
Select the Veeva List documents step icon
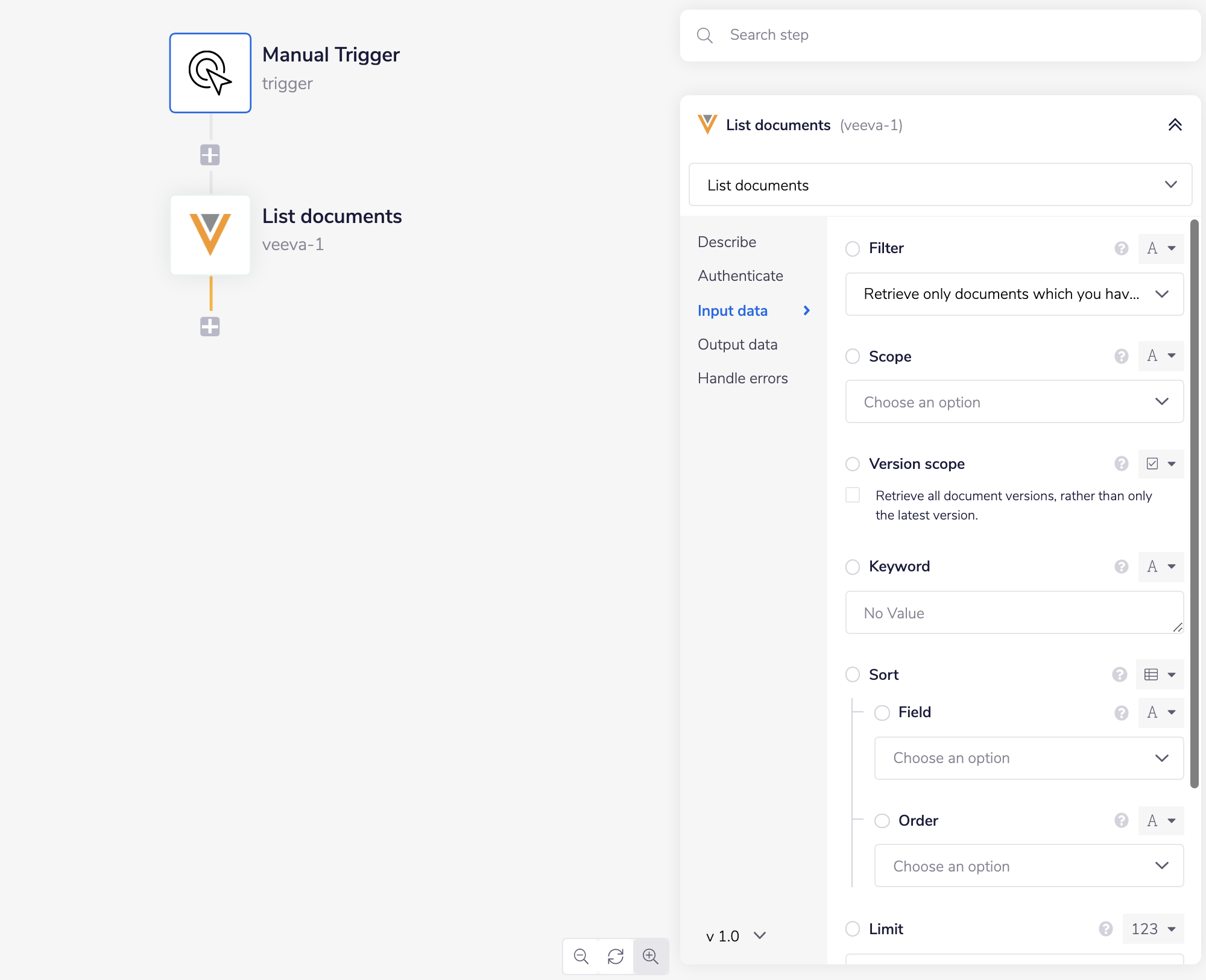(x=210, y=234)
